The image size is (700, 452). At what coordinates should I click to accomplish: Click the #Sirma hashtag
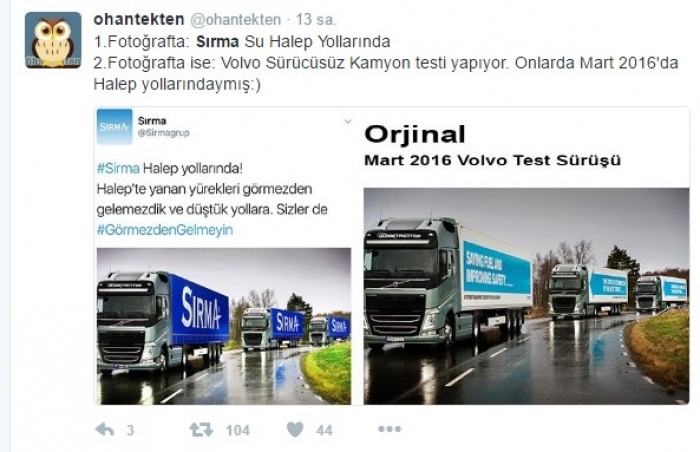[118, 168]
